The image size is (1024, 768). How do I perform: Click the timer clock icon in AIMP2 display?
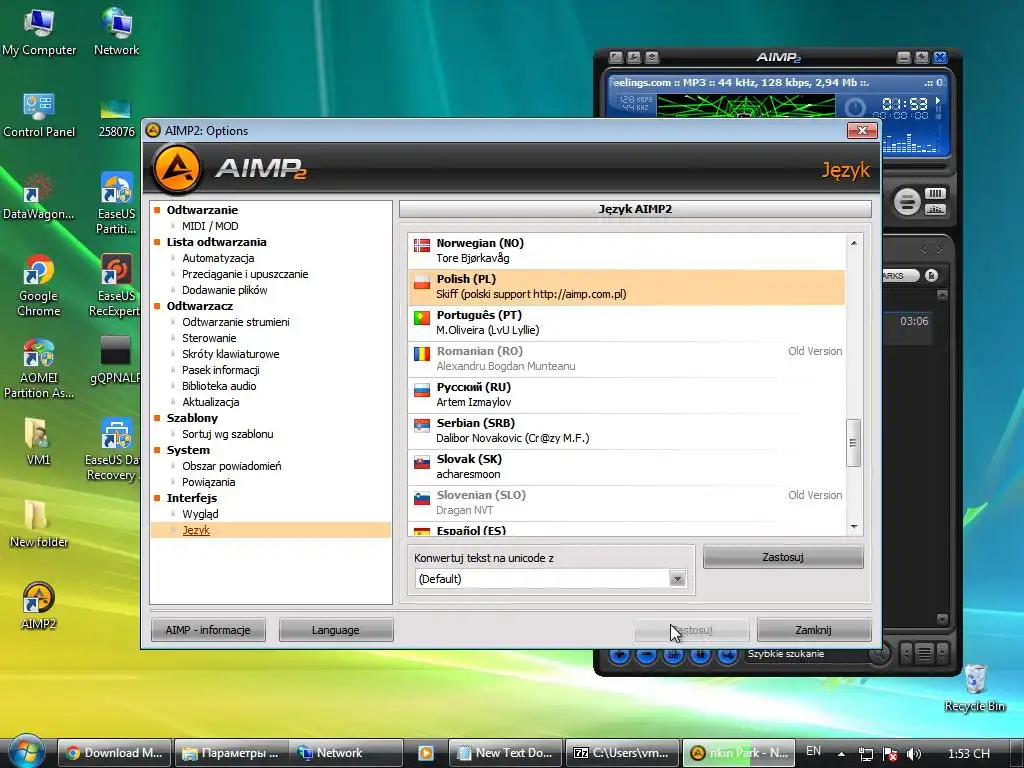pyautogui.click(x=855, y=108)
